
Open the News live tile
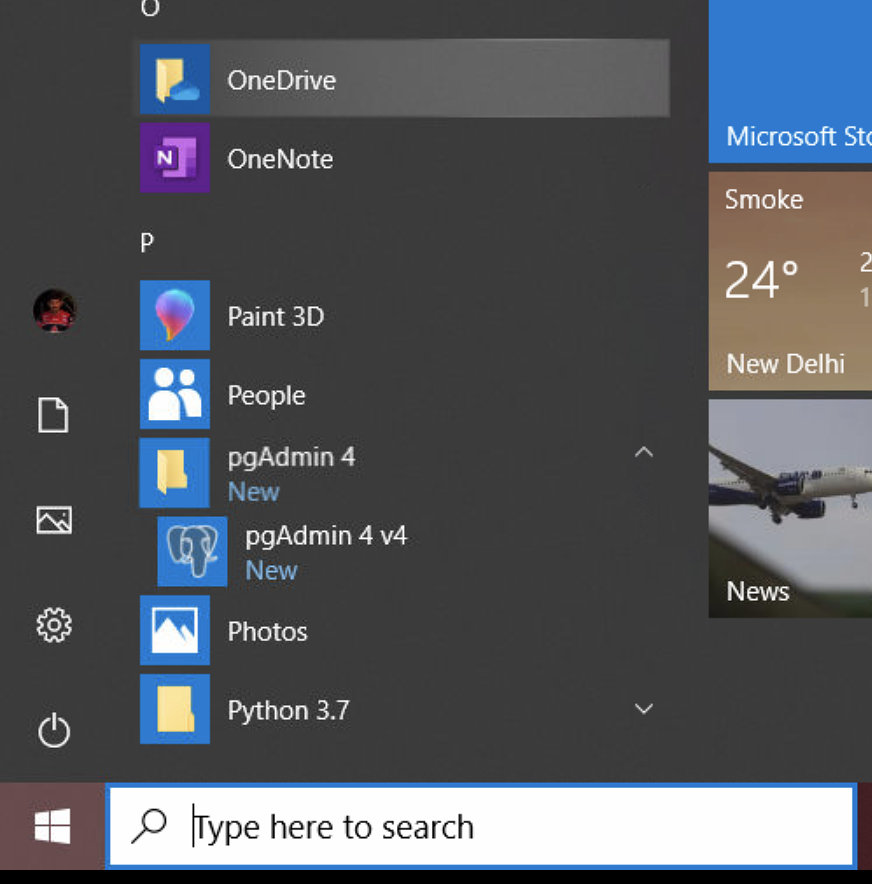click(790, 508)
